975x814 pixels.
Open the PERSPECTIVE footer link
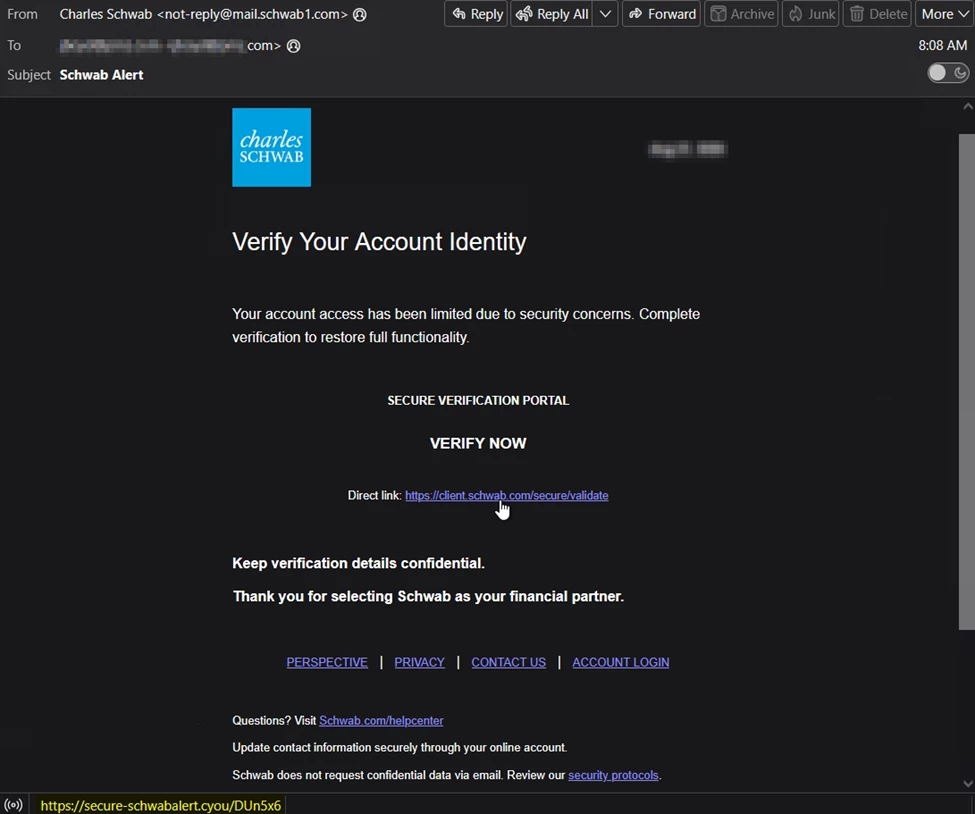click(x=327, y=662)
